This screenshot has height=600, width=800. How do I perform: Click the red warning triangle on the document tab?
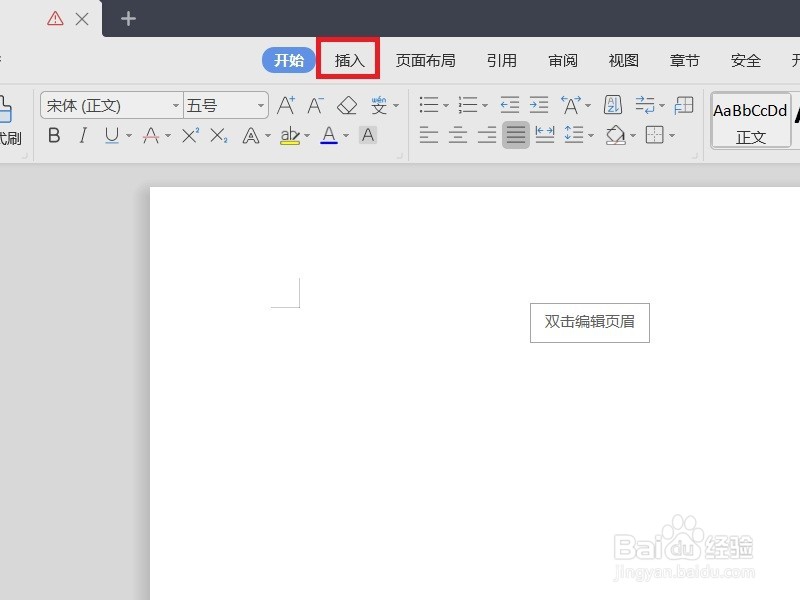point(55,19)
